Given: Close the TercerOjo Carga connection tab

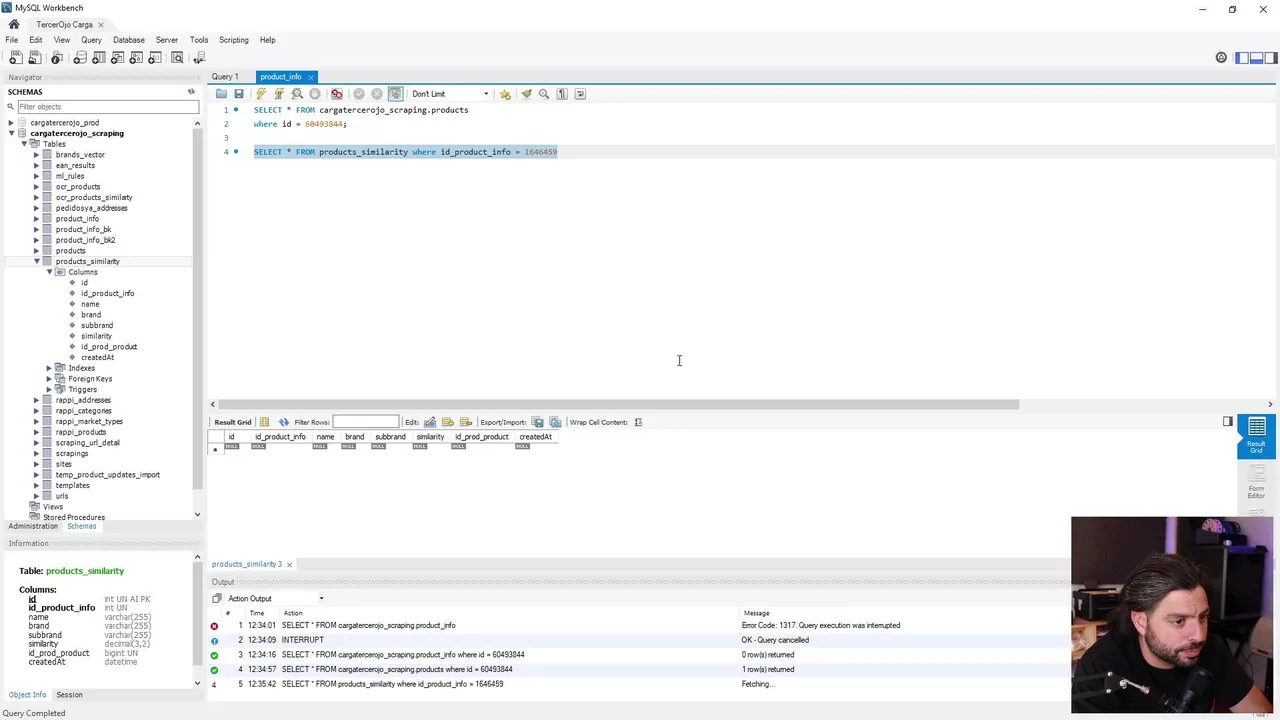Looking at the screenshot, I should click(x=100, y=24).
